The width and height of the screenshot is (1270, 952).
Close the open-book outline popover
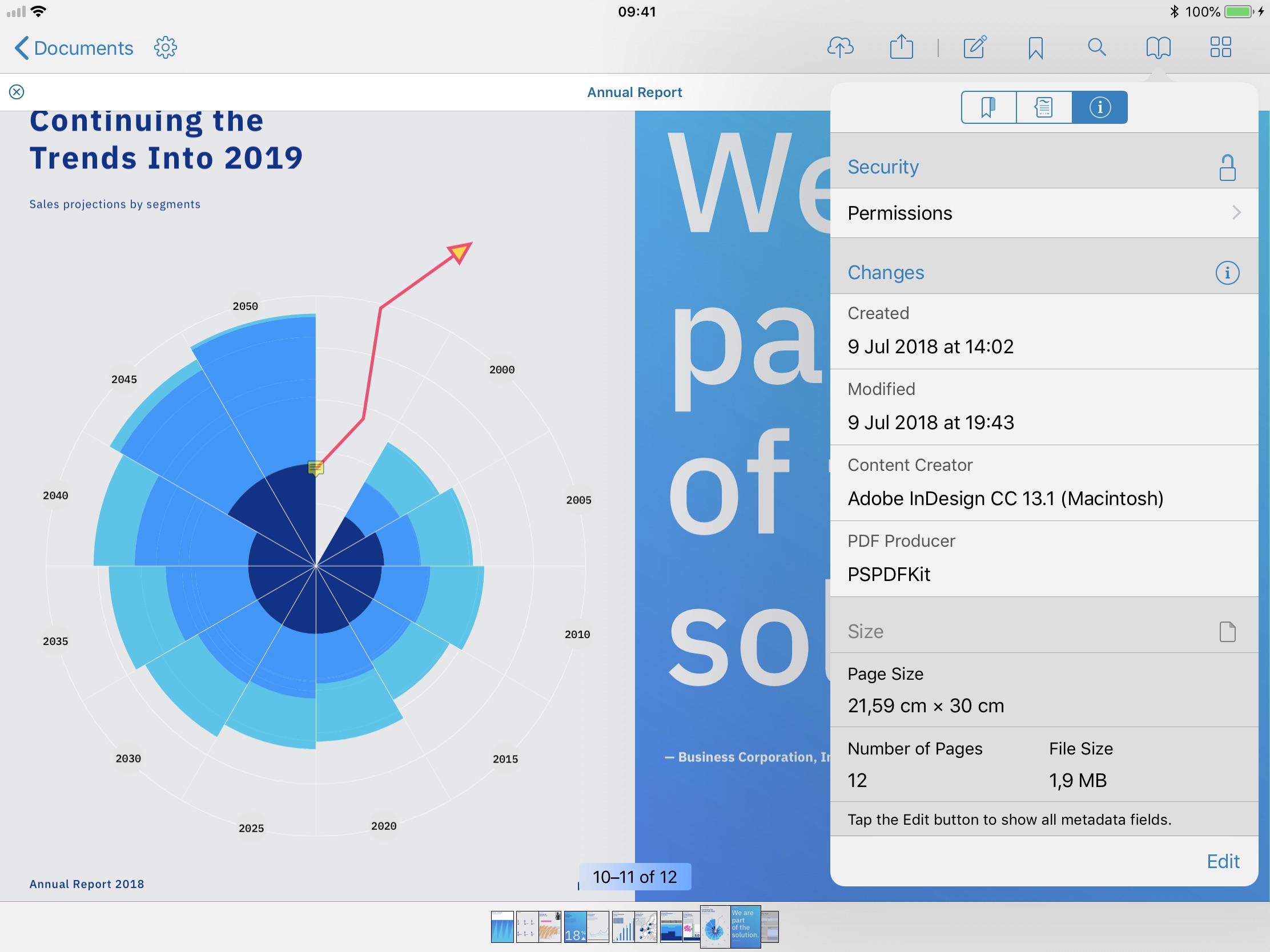(x=1158, y=47)
